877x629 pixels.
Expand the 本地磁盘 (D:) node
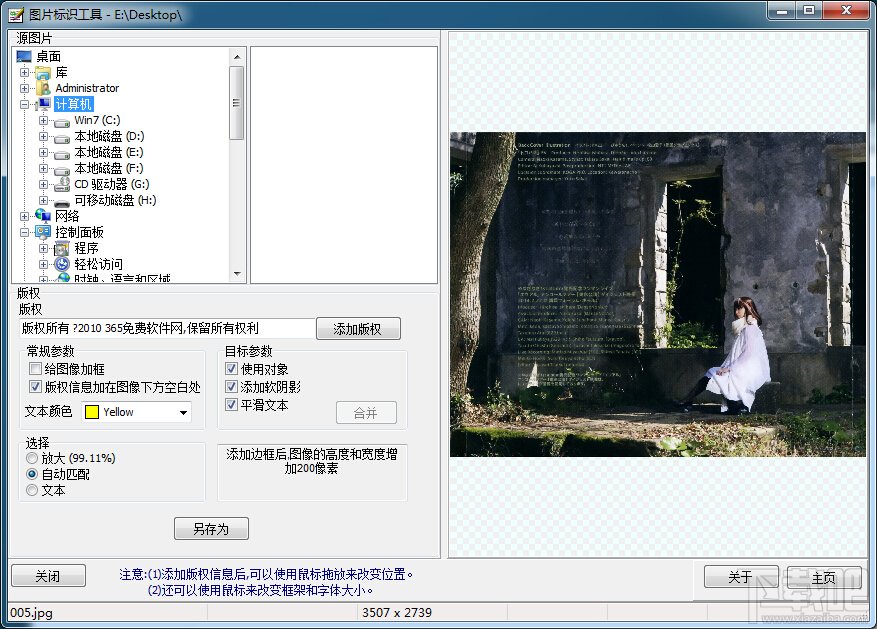[43, 136]
